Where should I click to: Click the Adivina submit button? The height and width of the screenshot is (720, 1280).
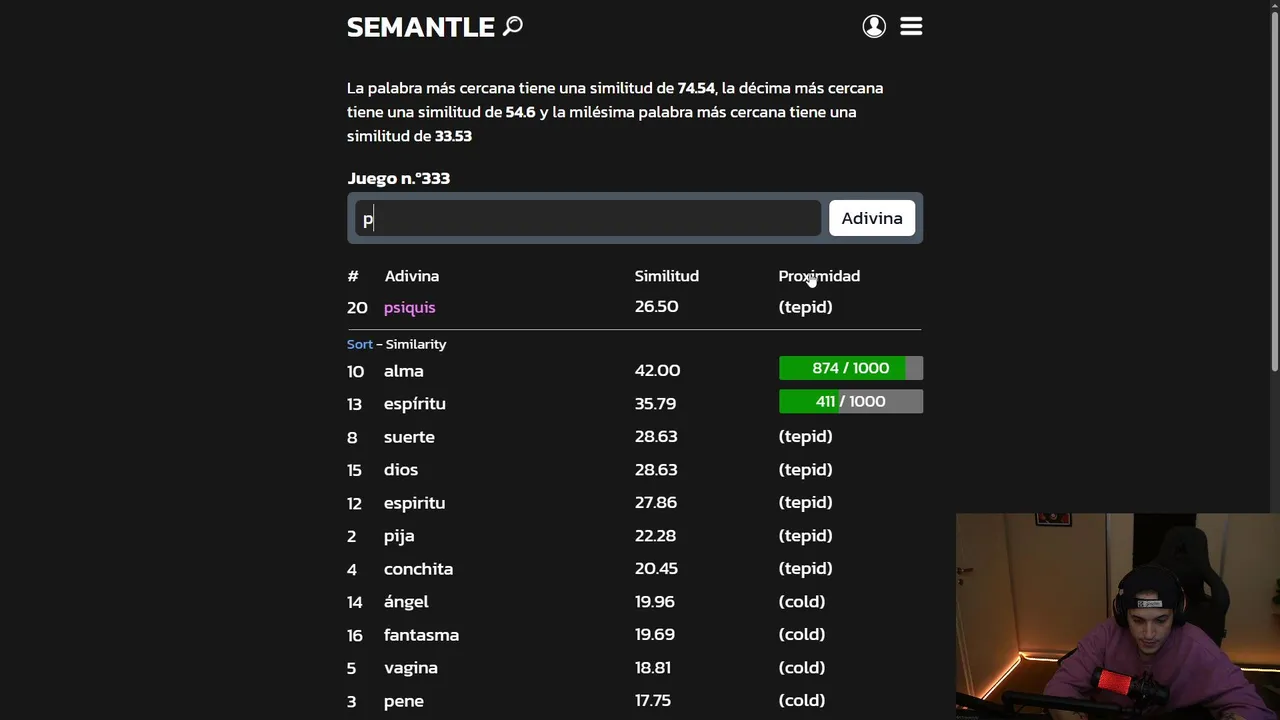click(x=871, y=218)
